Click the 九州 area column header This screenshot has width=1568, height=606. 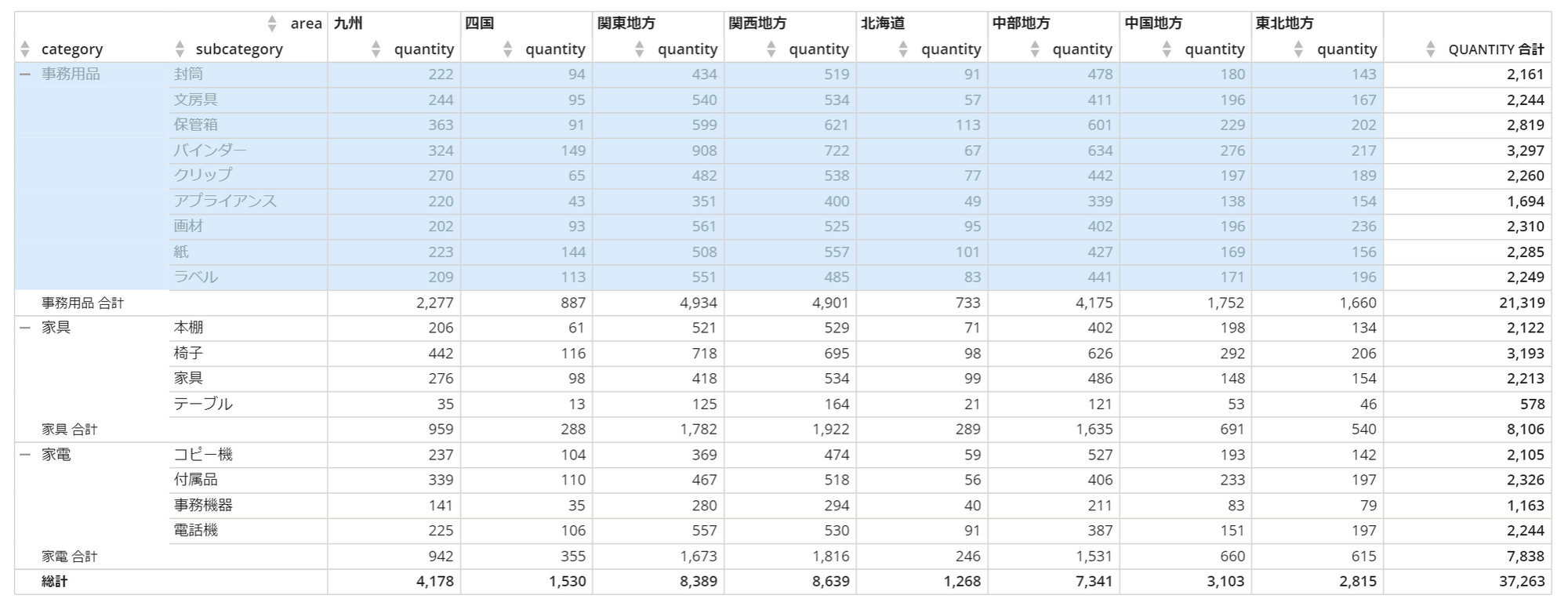[x=348, y=24]
